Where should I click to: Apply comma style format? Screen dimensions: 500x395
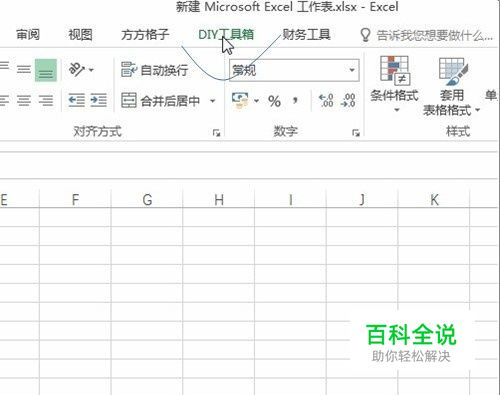pyautogui.click(x=295, y=100)
